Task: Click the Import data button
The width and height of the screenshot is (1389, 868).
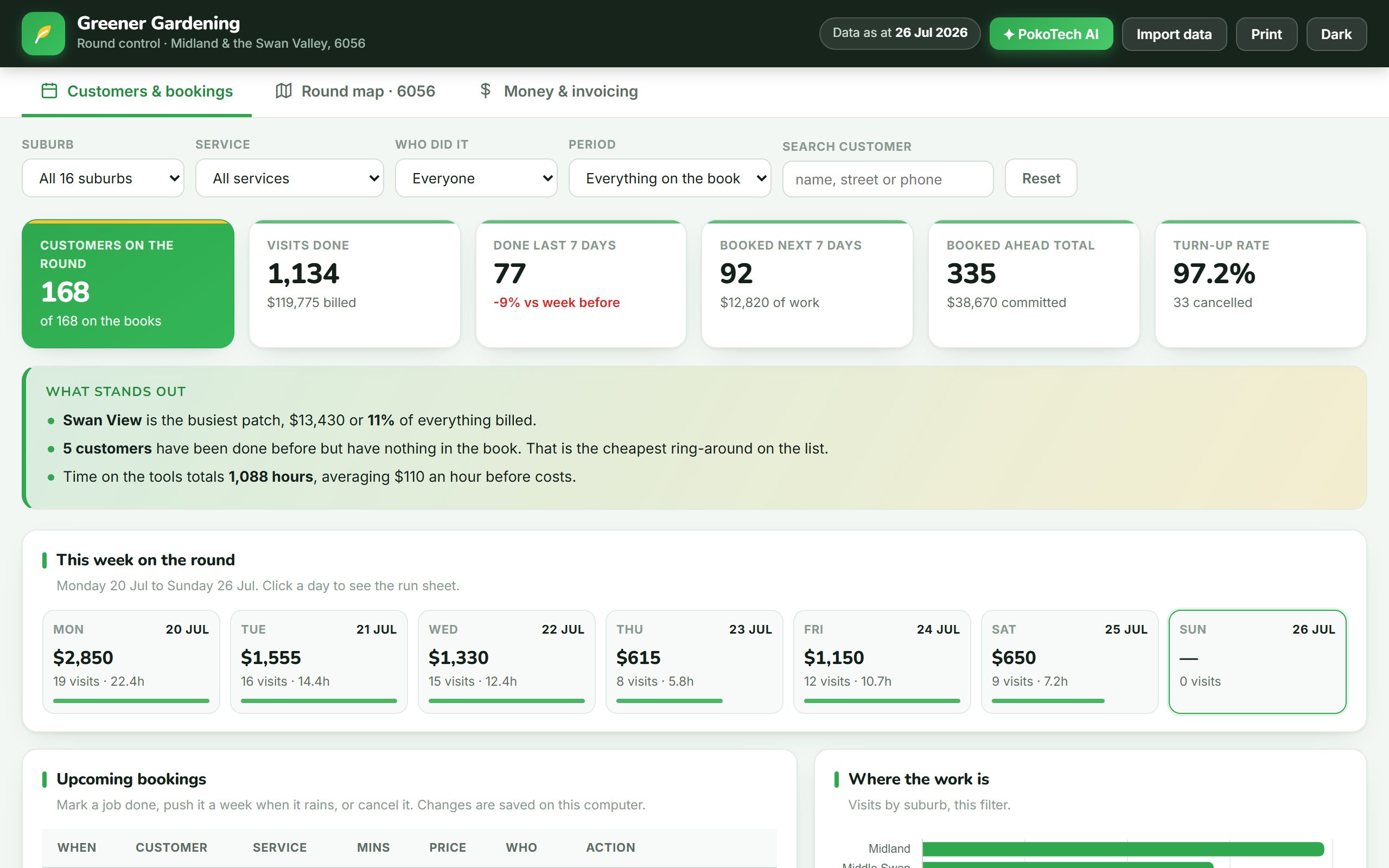Action: pyautogui.click(x=1174, y=34)
